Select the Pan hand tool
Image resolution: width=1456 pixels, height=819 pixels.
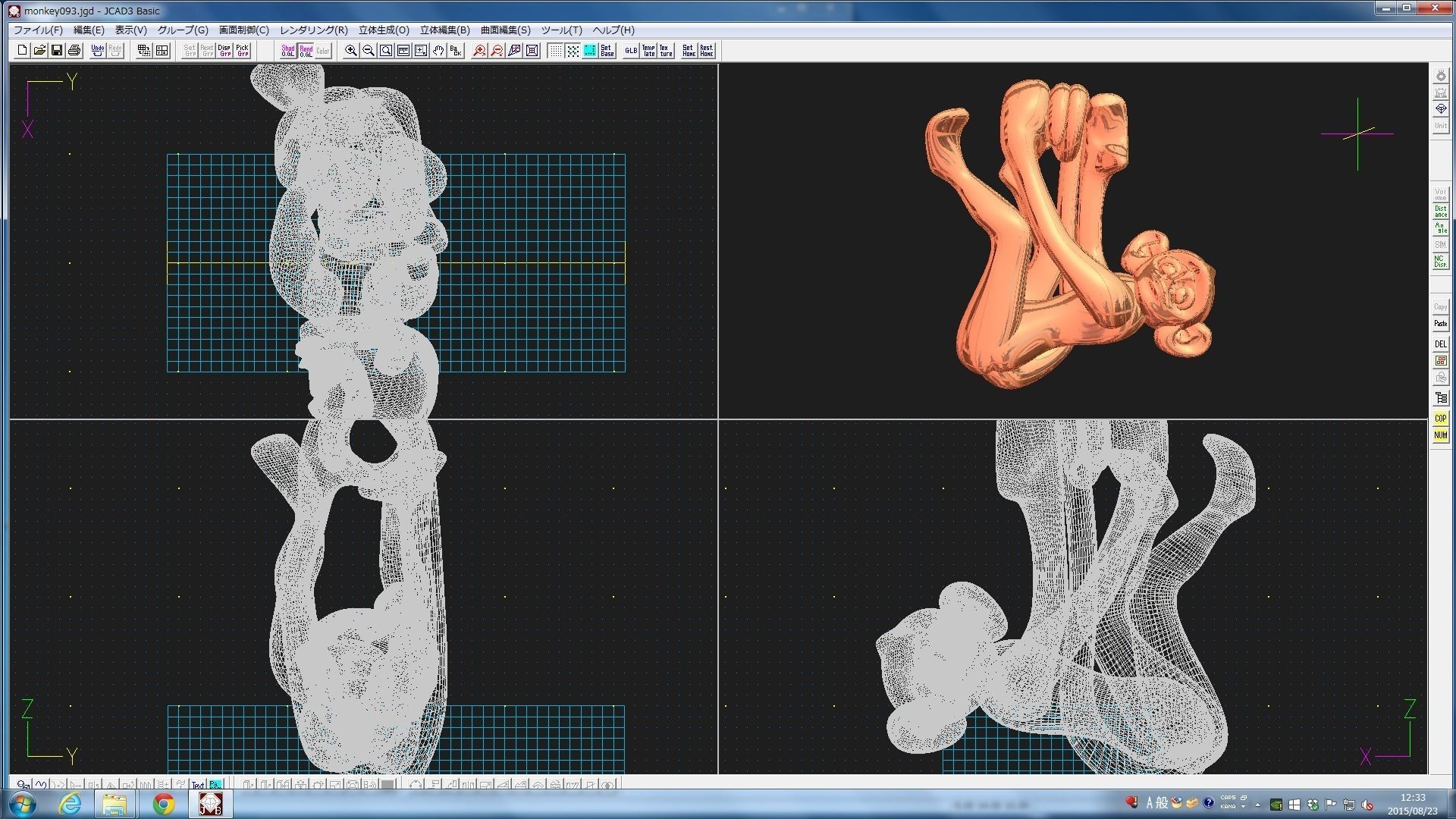pyautogui.click(x=438, y=51)
